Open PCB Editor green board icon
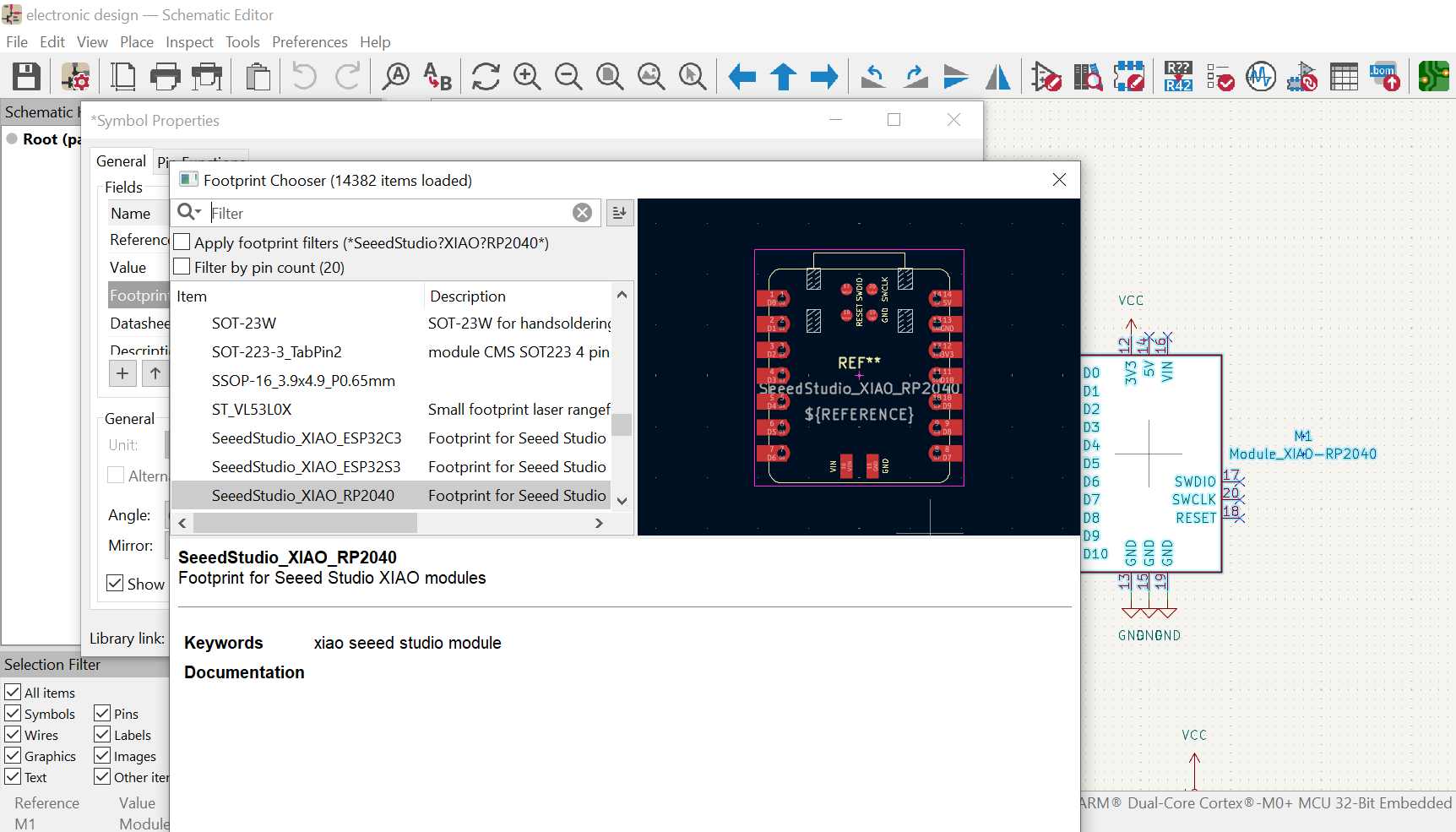 1434,77
